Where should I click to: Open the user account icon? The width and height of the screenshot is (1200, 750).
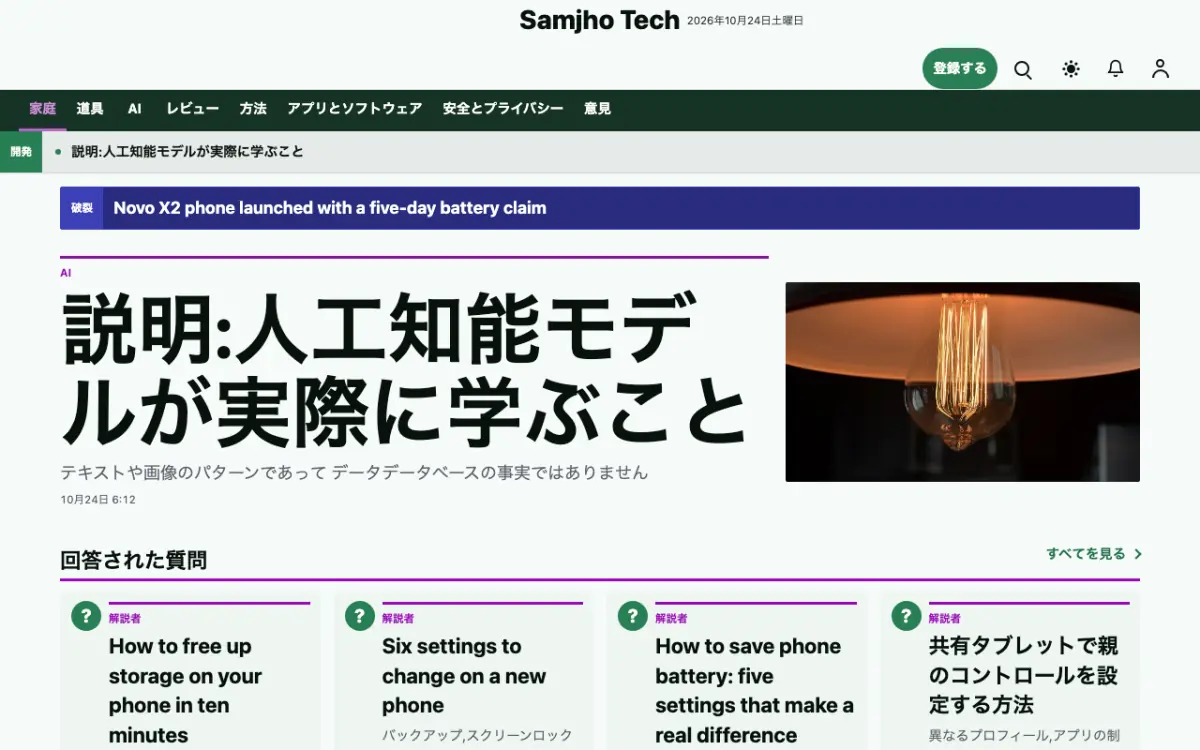pos(1160,69)
